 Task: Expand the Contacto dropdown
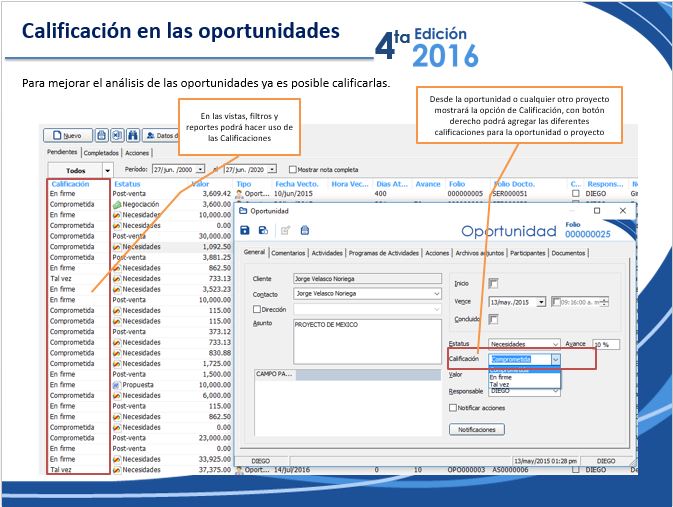[436, 294]
